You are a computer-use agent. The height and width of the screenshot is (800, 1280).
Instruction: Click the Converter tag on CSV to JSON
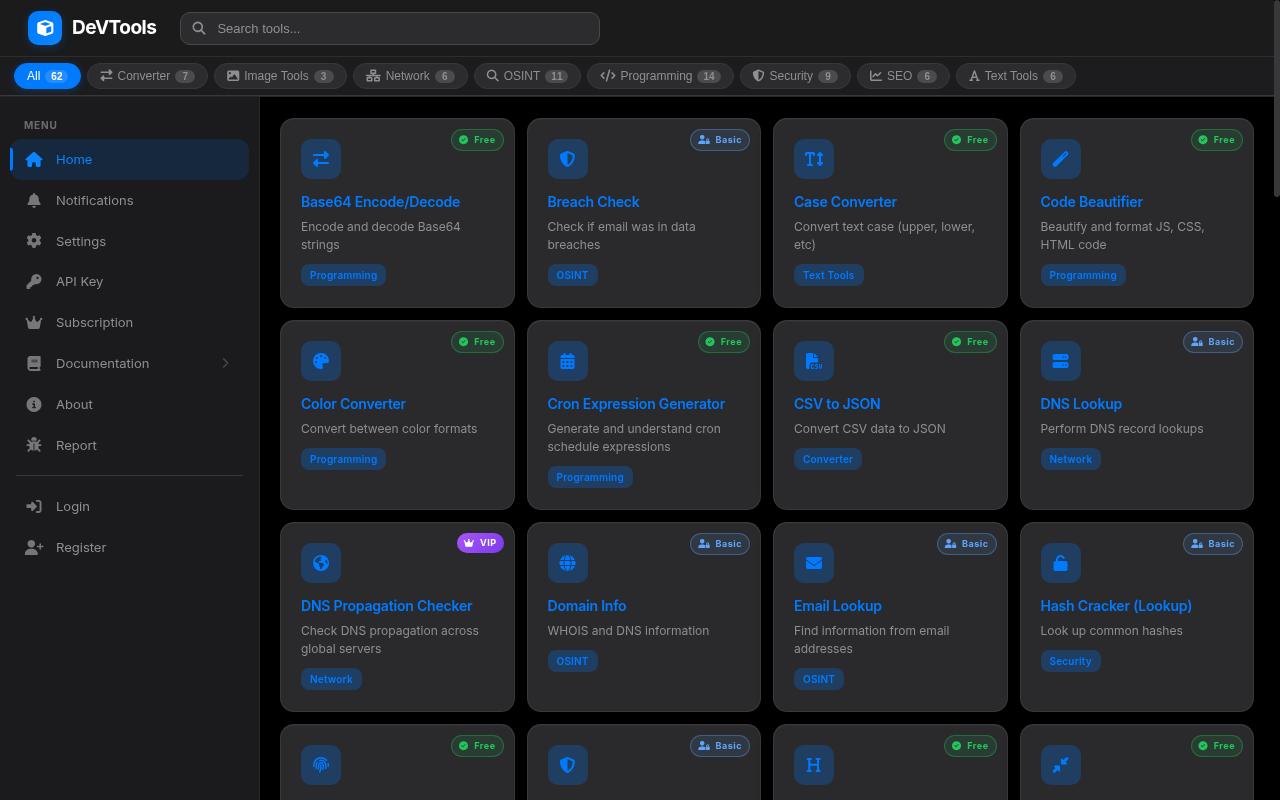pyautogui.click(x=828, y=459)
